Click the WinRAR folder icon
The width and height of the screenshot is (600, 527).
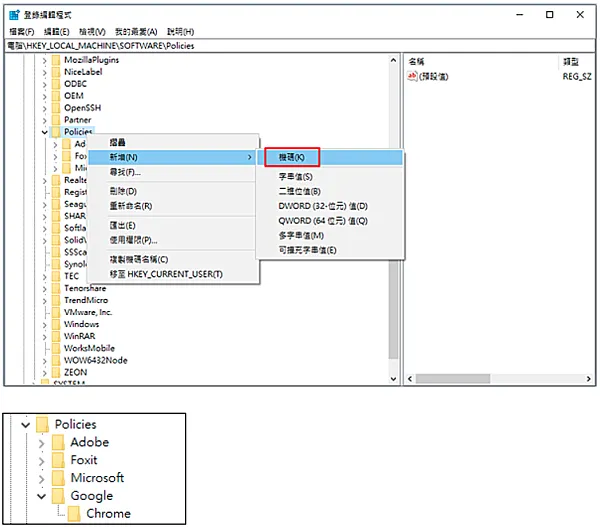click(x=56, y=336)
